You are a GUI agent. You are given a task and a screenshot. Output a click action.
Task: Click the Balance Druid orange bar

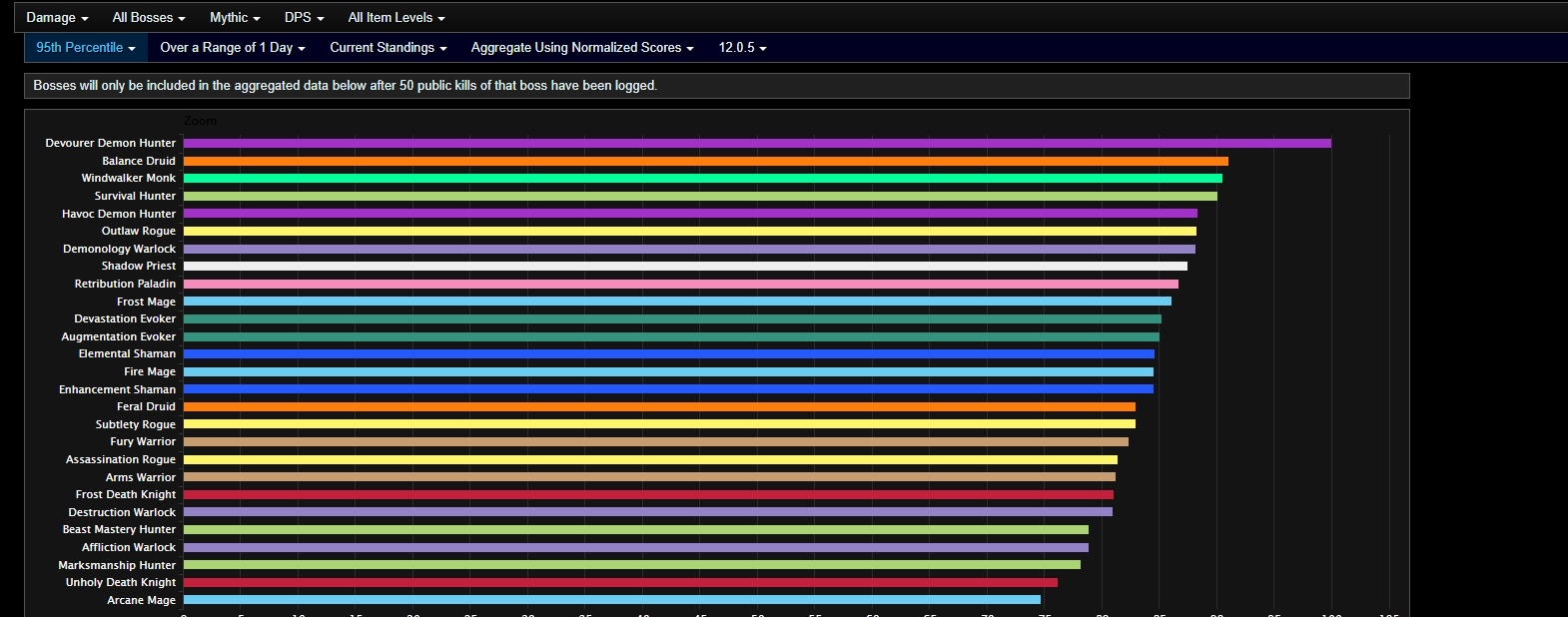(706, 161)
